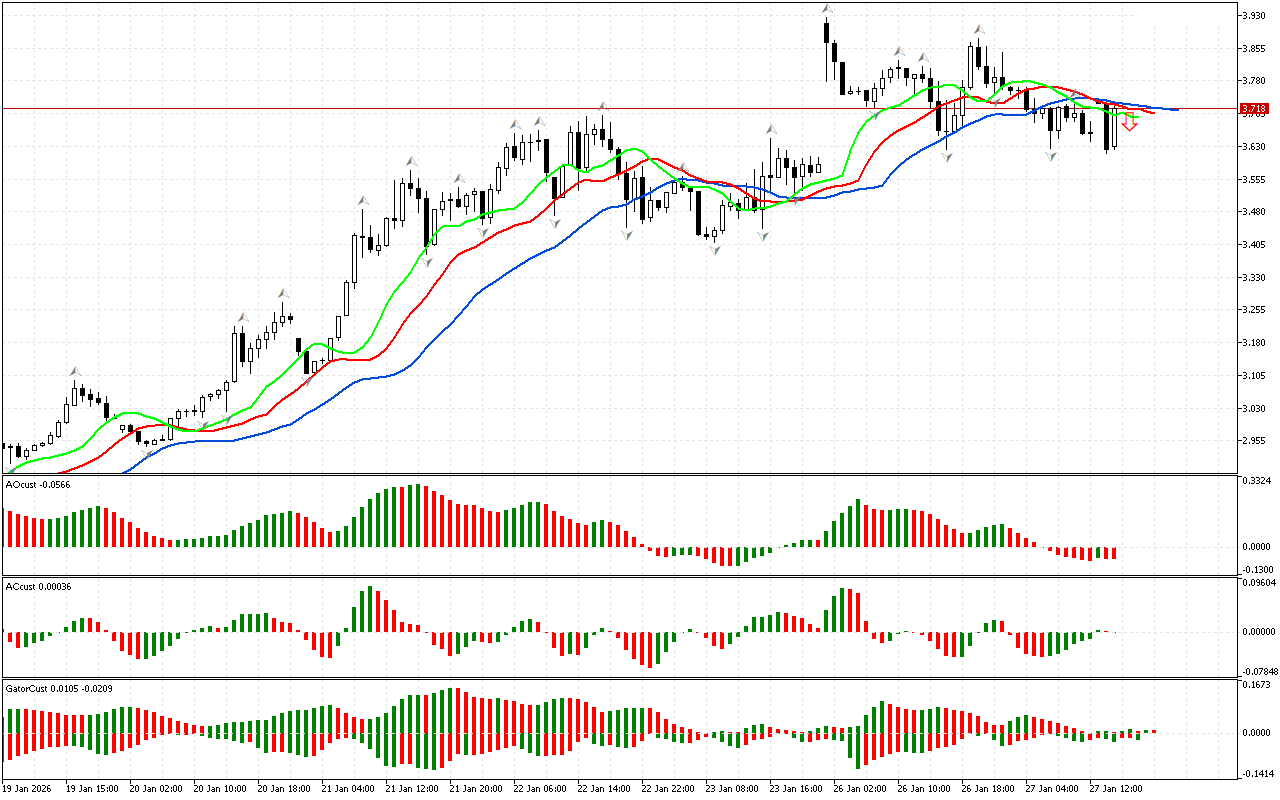The width and height of the screenshot is (1280, 800).
Task: Click the 3.330 price scale value
Action: pos(1254,278)
